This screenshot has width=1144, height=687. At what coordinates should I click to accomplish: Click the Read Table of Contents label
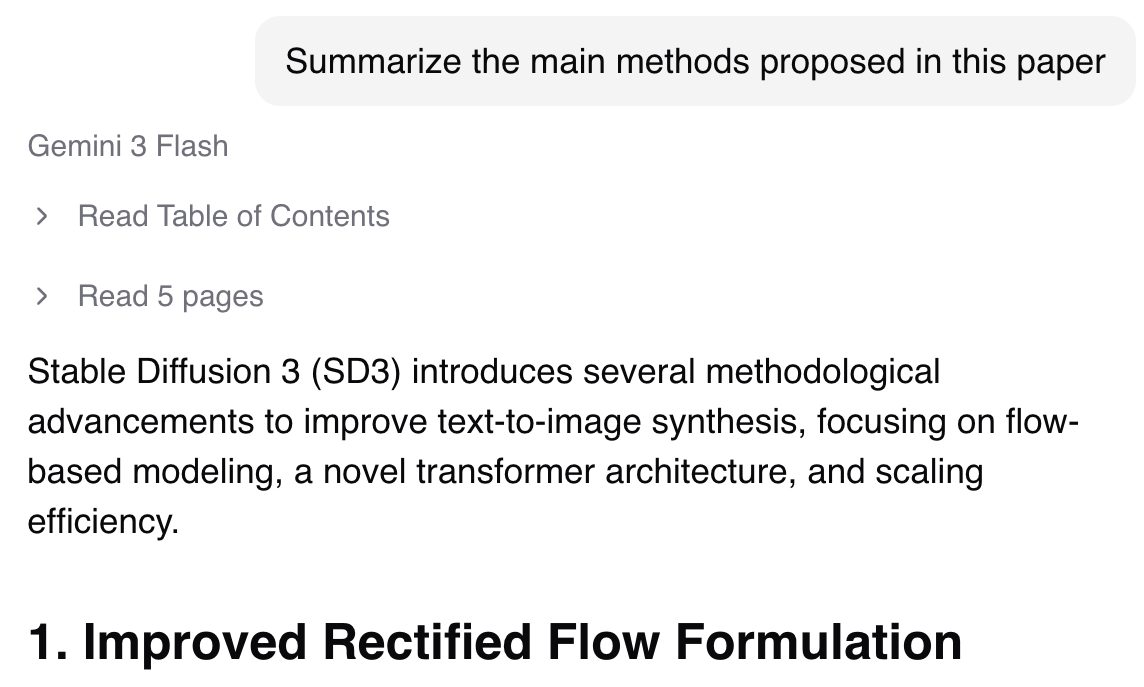click(x=233, y=216)
